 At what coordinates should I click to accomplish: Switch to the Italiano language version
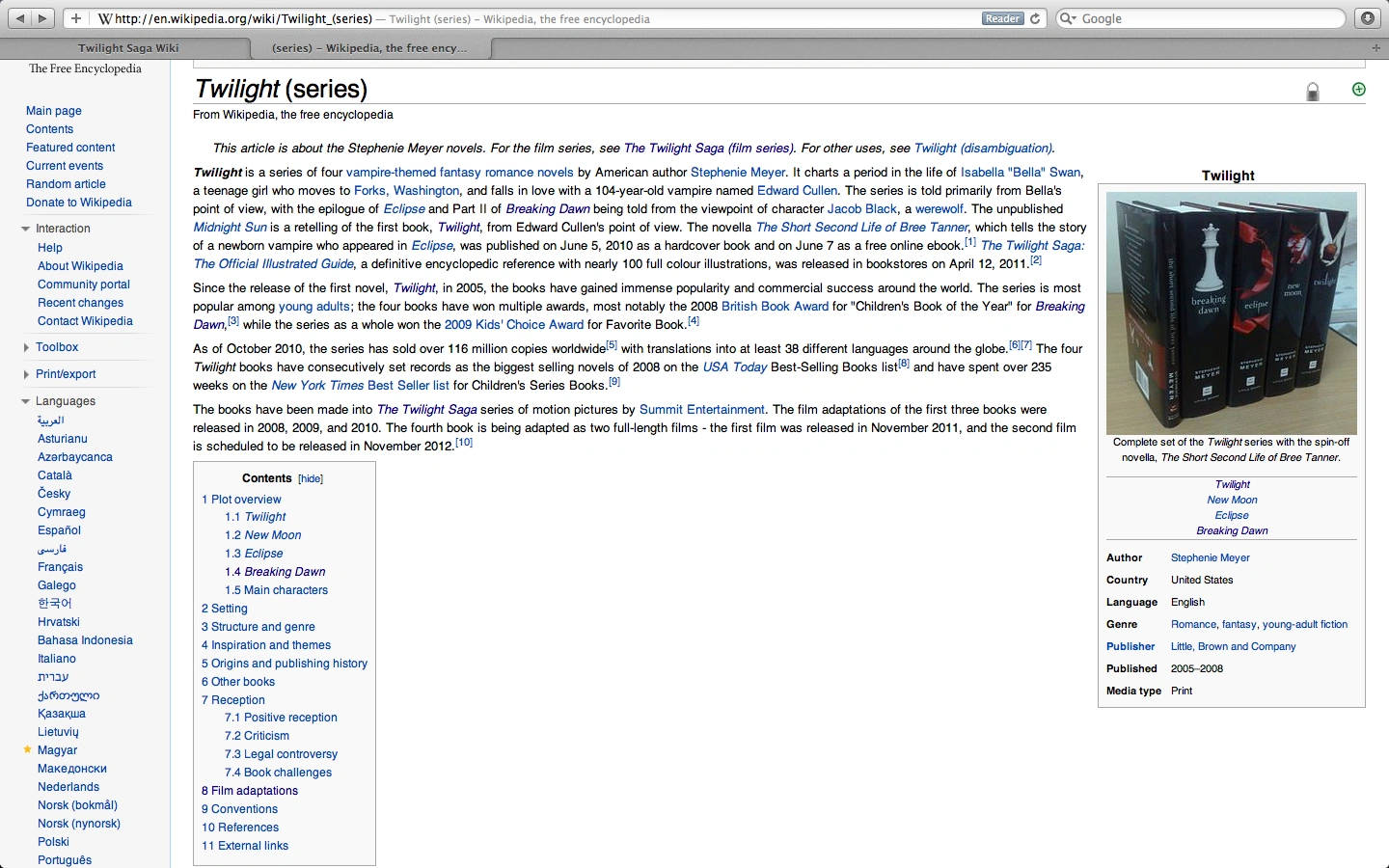coord(57,659)
